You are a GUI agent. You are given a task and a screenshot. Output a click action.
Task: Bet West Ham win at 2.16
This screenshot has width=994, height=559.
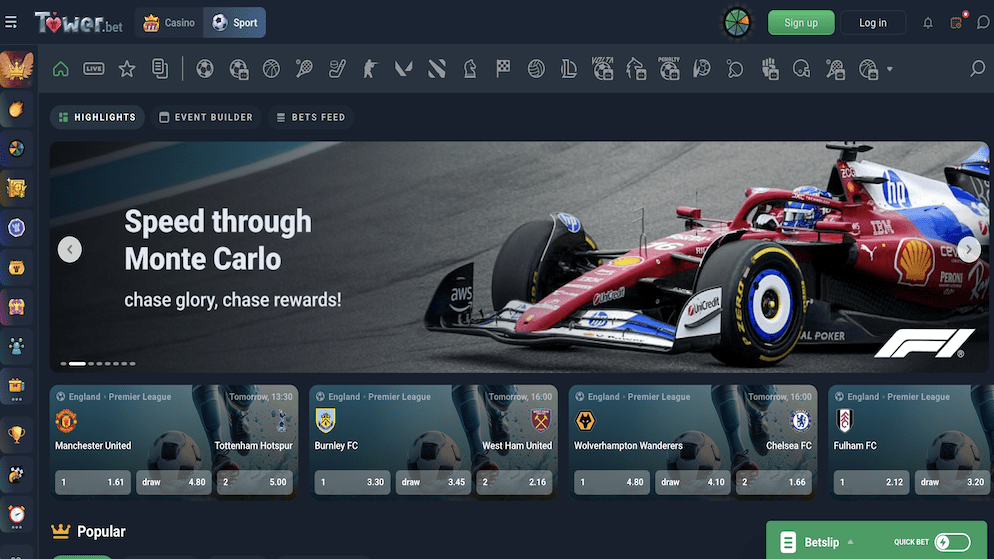click(514, 482)
